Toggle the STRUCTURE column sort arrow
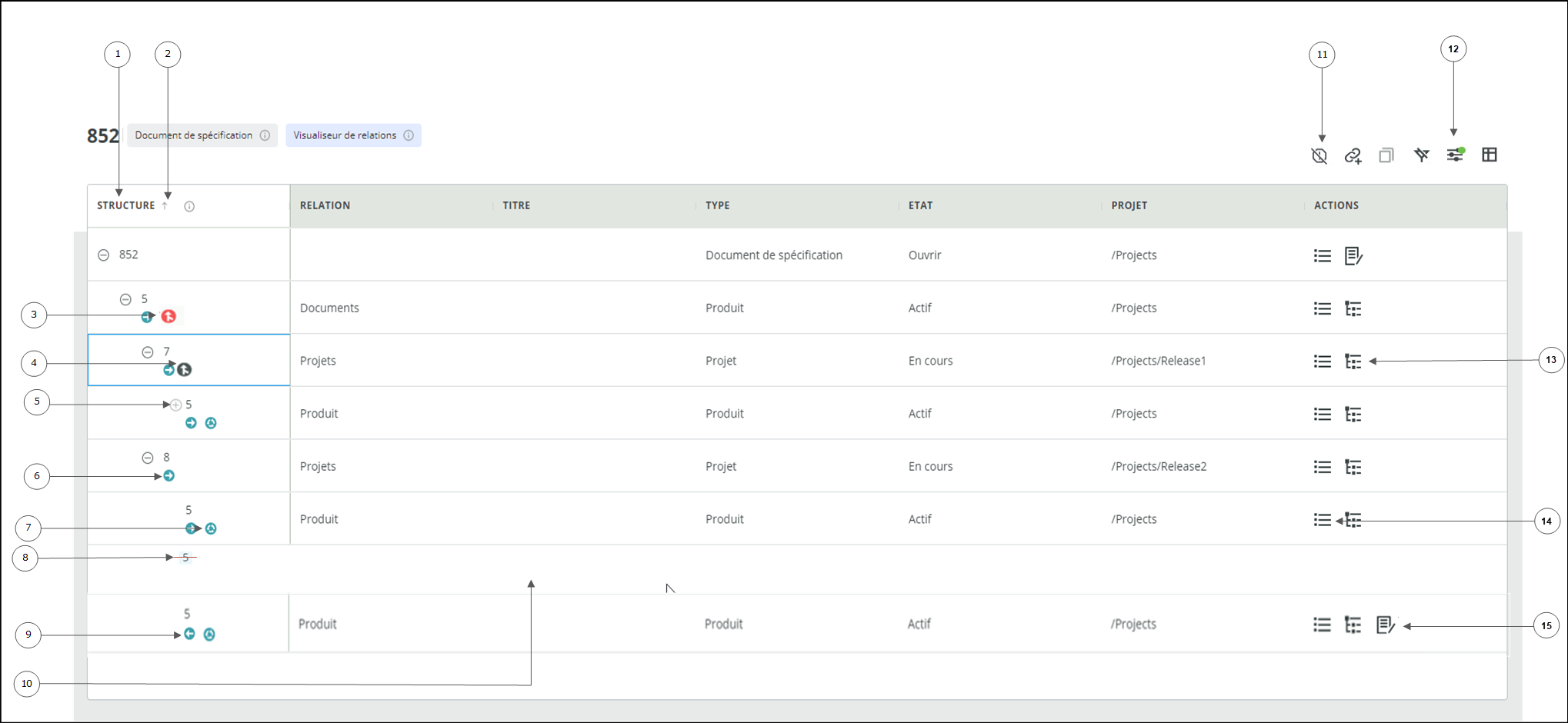 tap(165, 205)
